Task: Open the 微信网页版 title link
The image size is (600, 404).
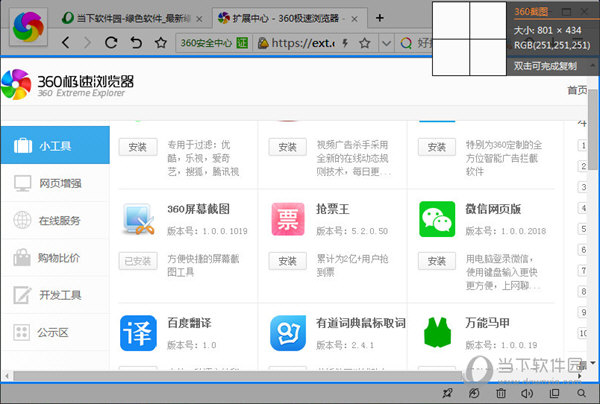Action: click(x=493, y=209)
